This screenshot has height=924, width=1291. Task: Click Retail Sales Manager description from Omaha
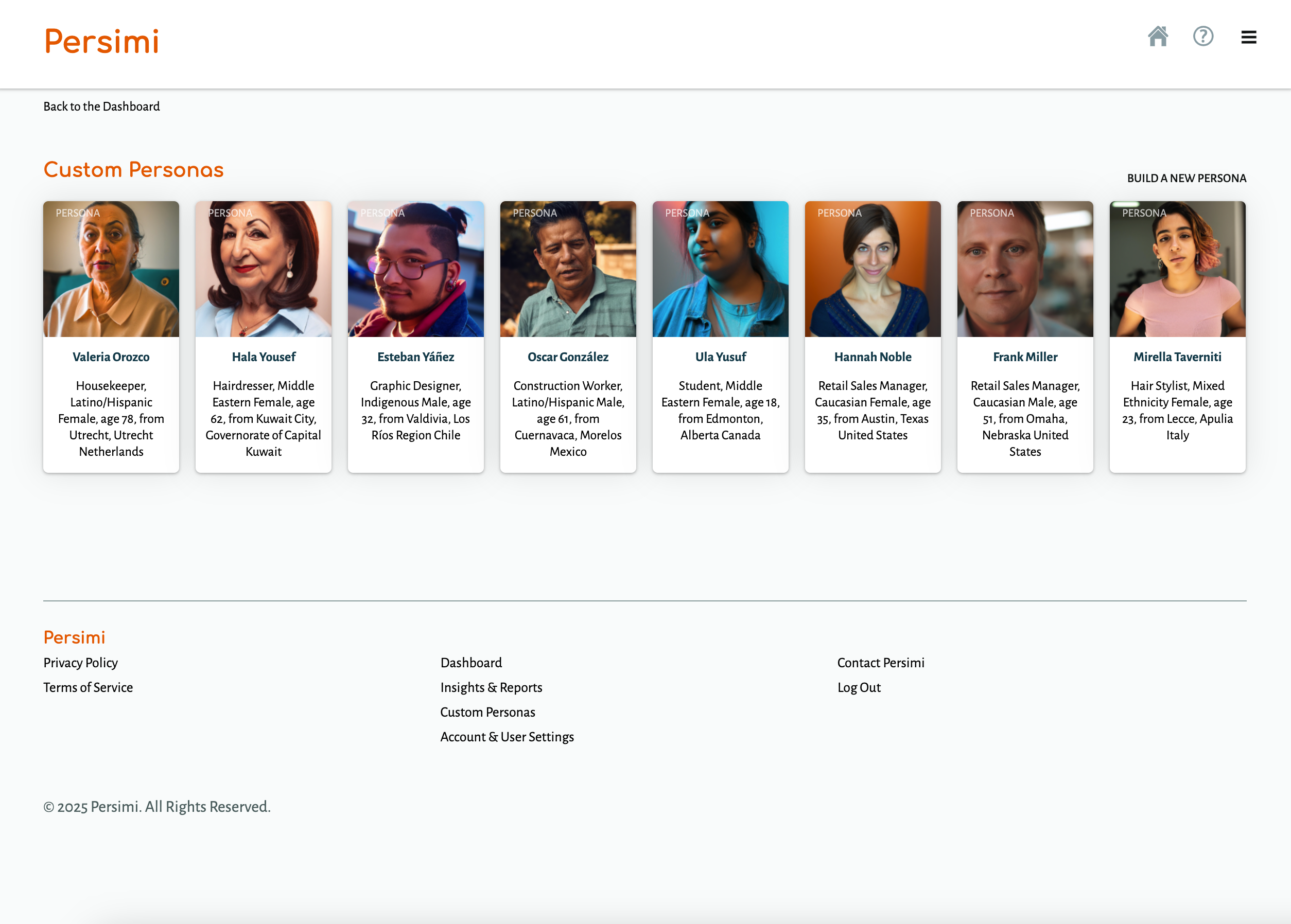(x=1025, y=418)
